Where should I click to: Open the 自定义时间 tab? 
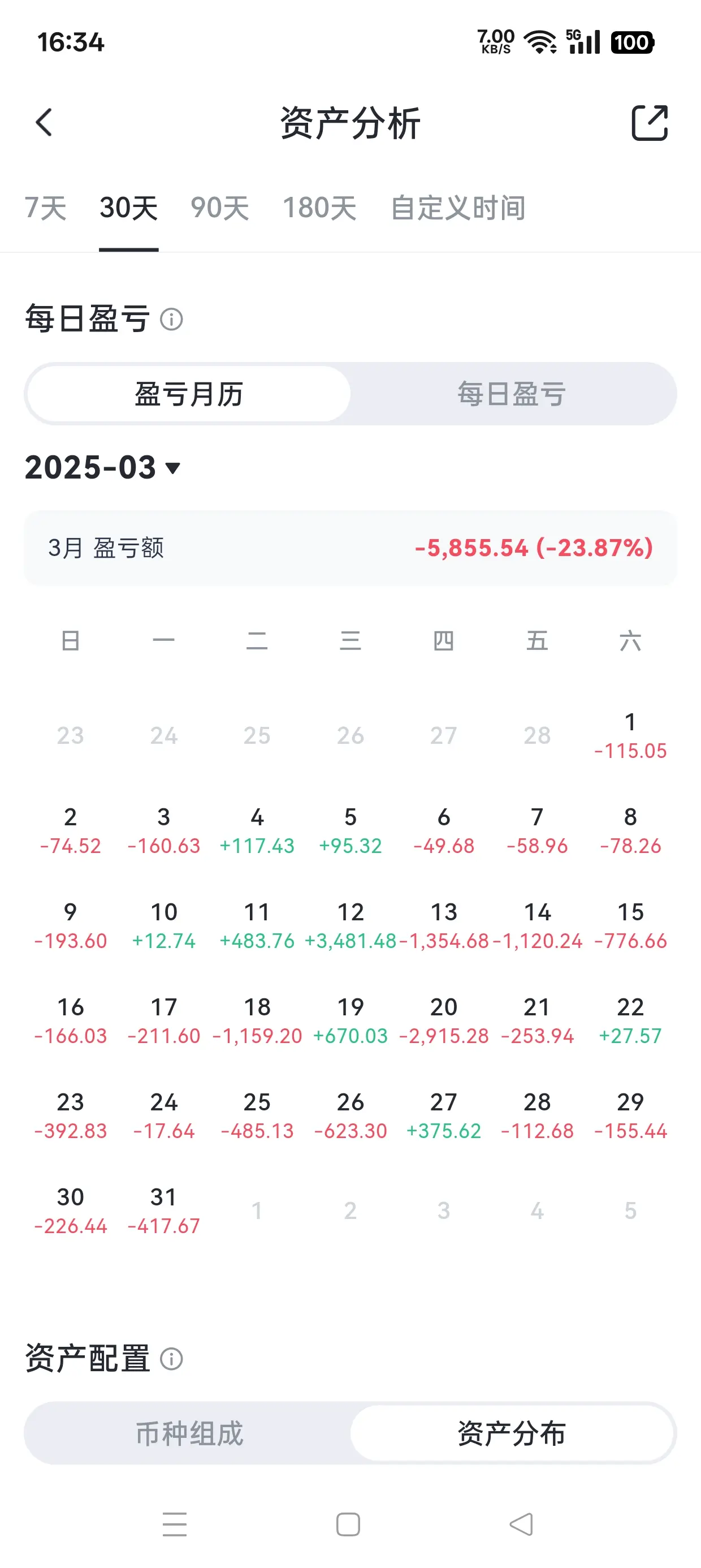458,208
